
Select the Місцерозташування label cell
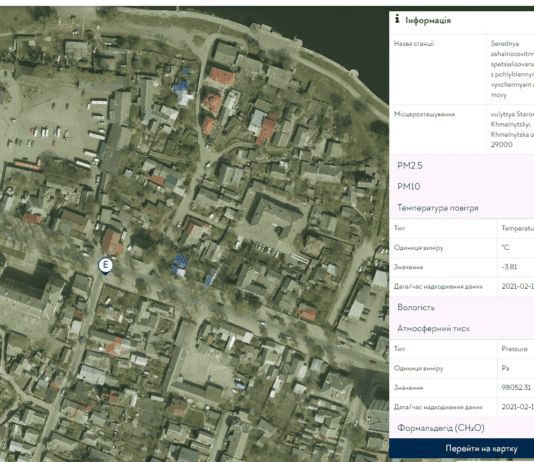coord(438,129)
